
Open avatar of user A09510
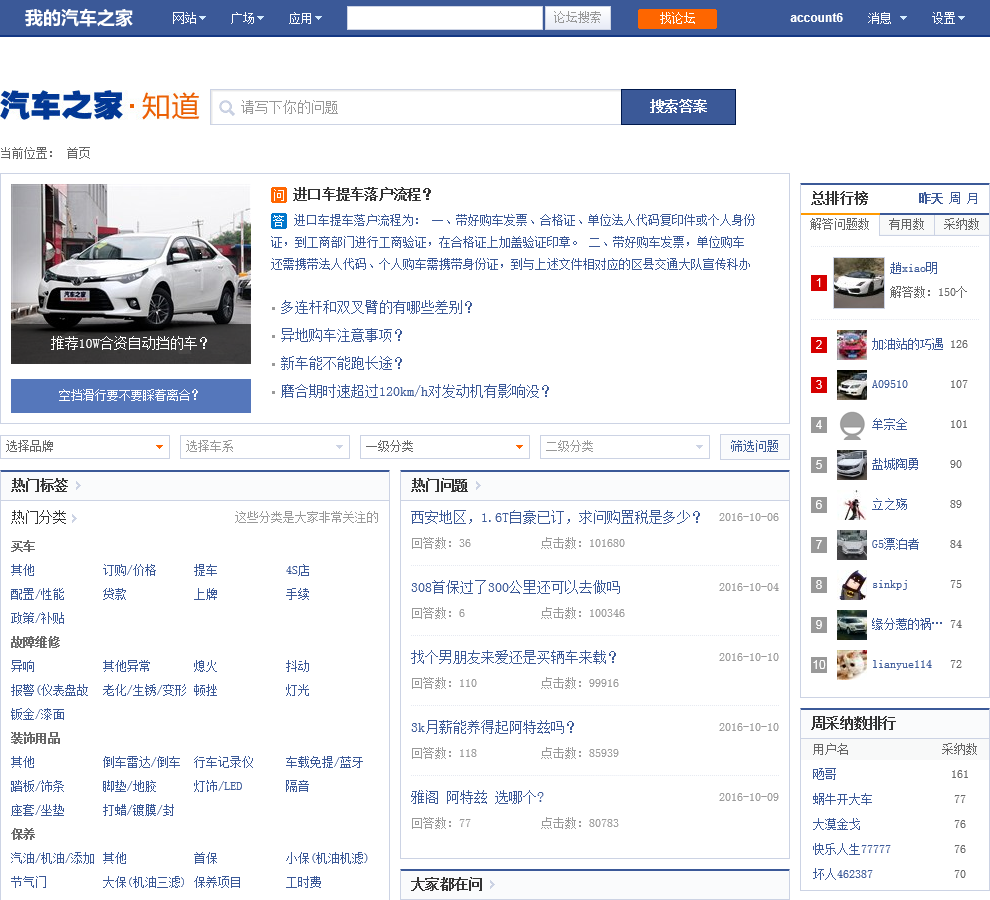pyautogui.click(x=852, y=385)
